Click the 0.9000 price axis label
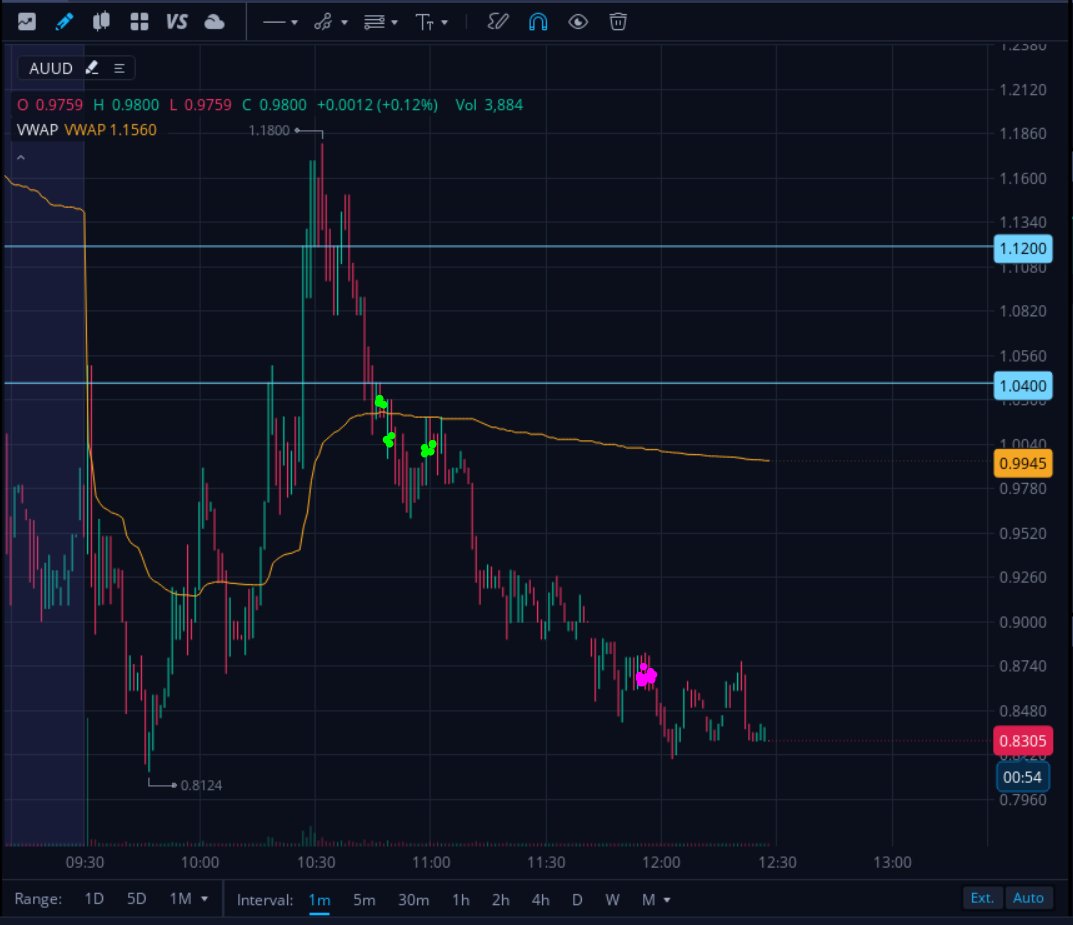The height and width of the screenshot is (925, 1073). click(1023, 623)
